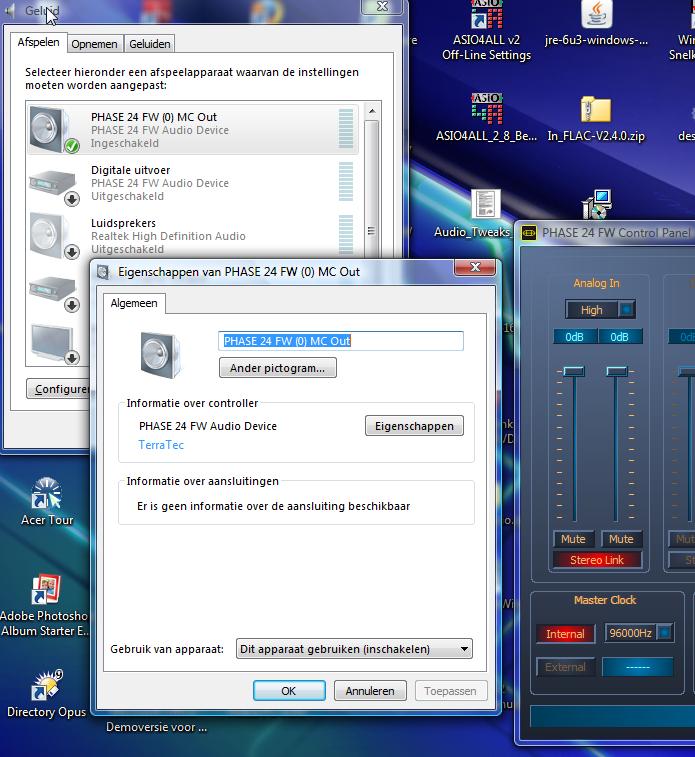Toggle Stereo Link for Analog In
Viewport: 695px width, 757px height.
click(597, 560)
